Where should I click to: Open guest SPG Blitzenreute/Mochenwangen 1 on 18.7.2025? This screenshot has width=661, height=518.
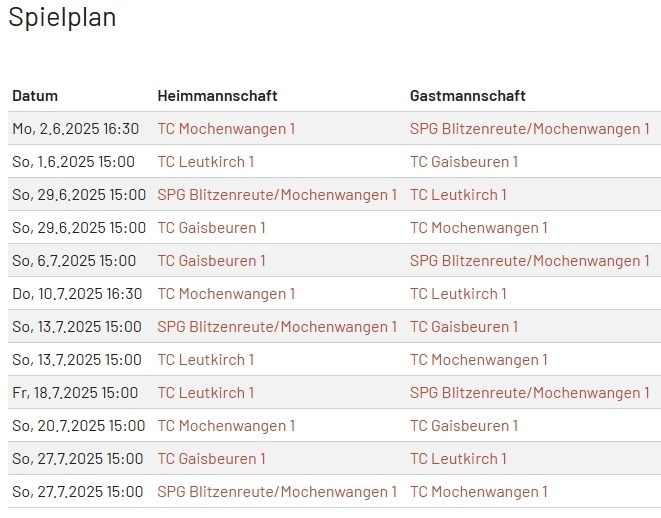pos(529,392)
